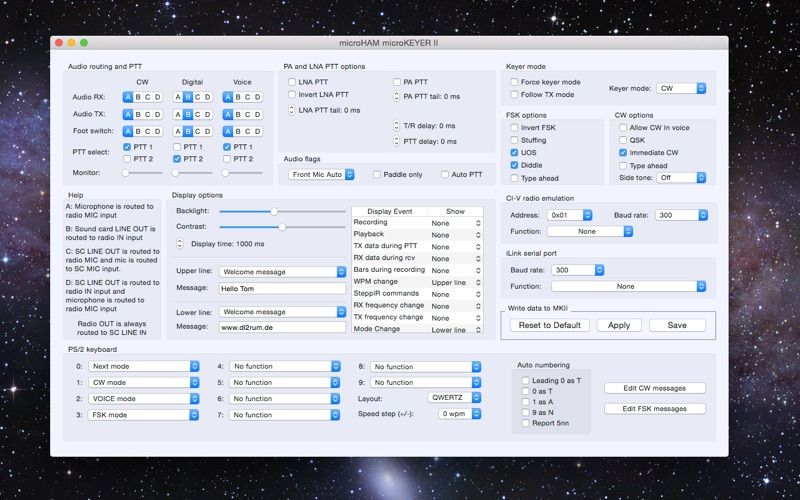Select D for Voice Audio TX
Image resolution: width=800 pixels, height=500 pixels.
tap(258, 114)
